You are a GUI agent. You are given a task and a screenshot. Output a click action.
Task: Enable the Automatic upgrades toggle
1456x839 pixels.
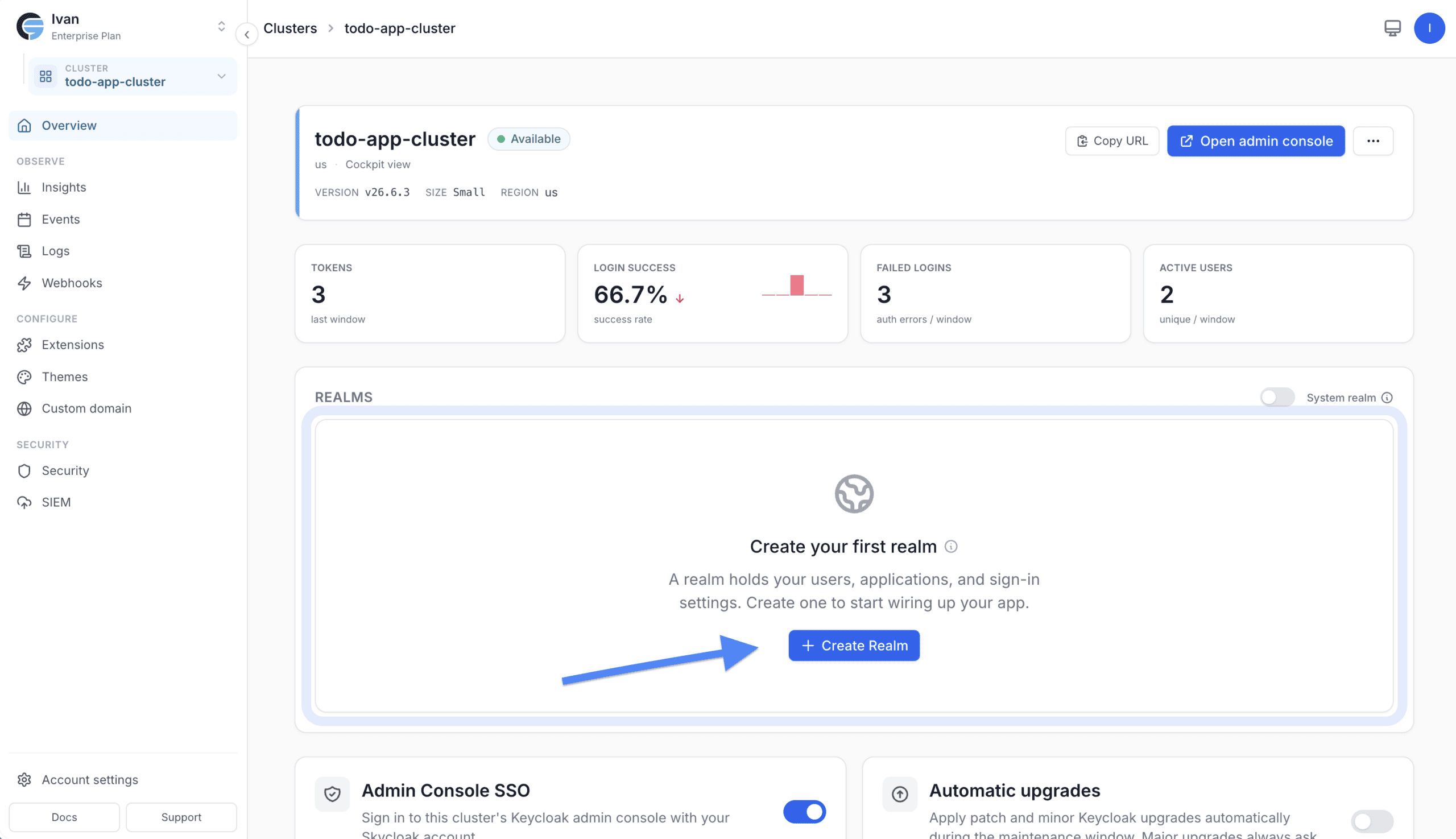(1372, 821)
